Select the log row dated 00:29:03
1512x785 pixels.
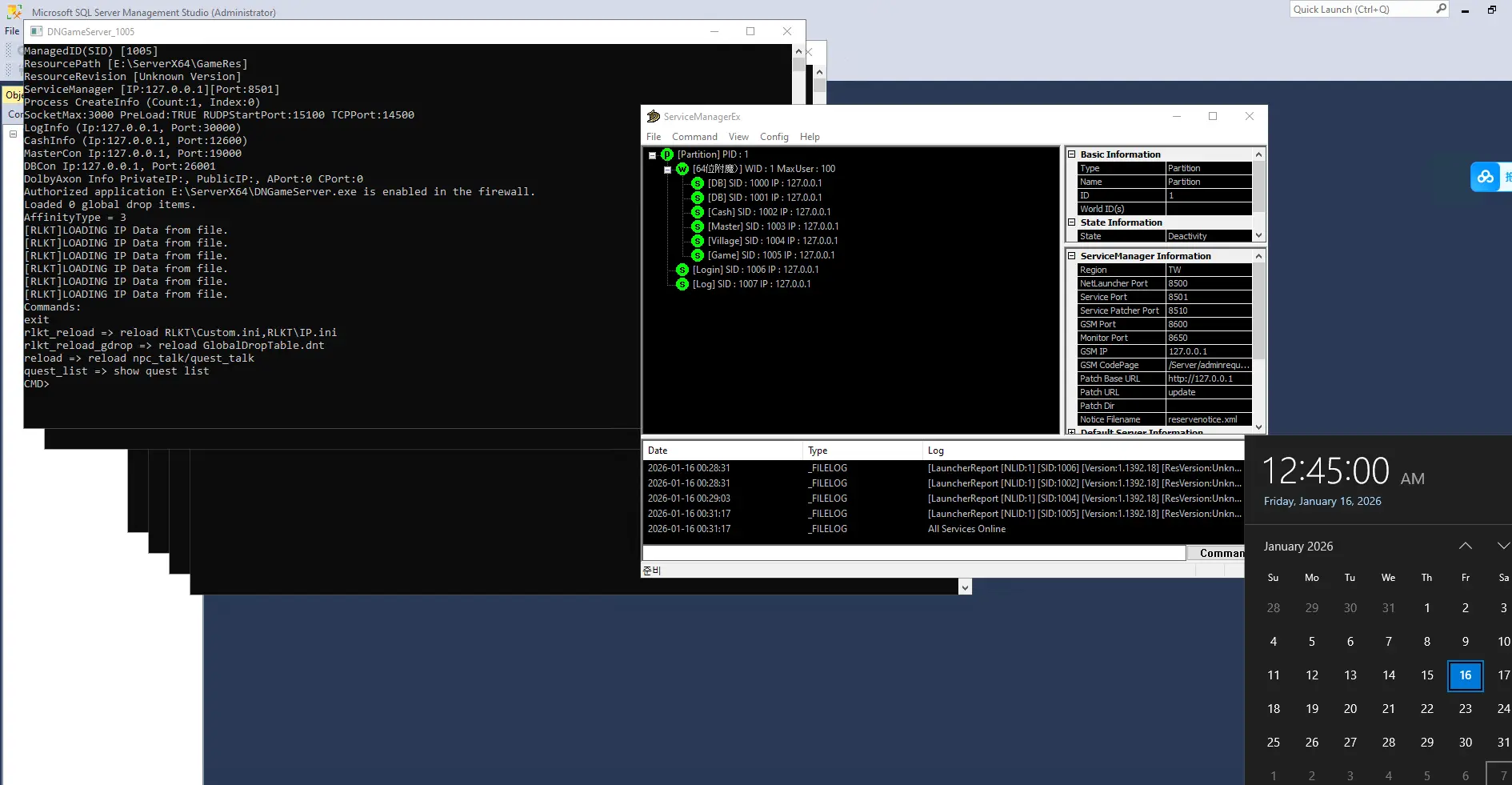943,499
